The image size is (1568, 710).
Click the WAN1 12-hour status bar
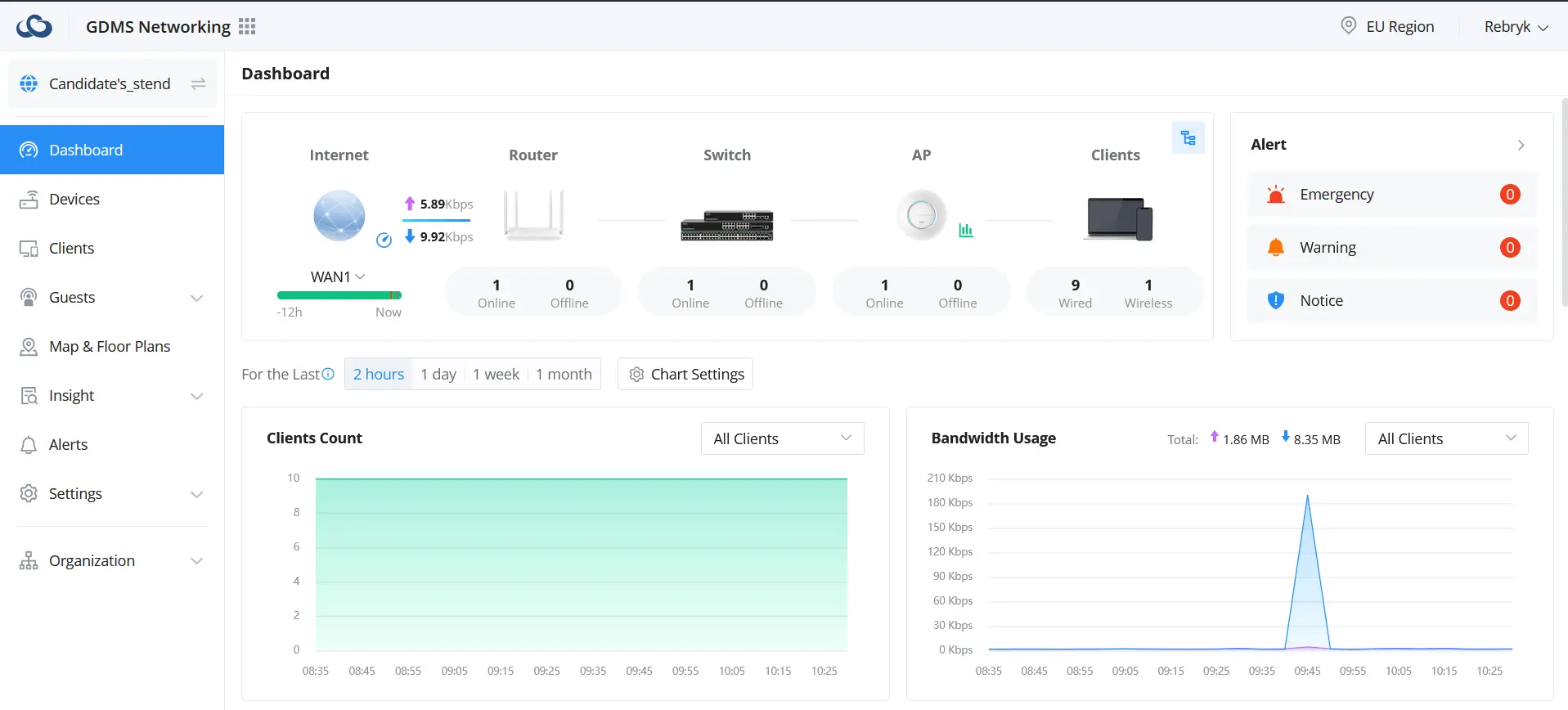[339, 295]
